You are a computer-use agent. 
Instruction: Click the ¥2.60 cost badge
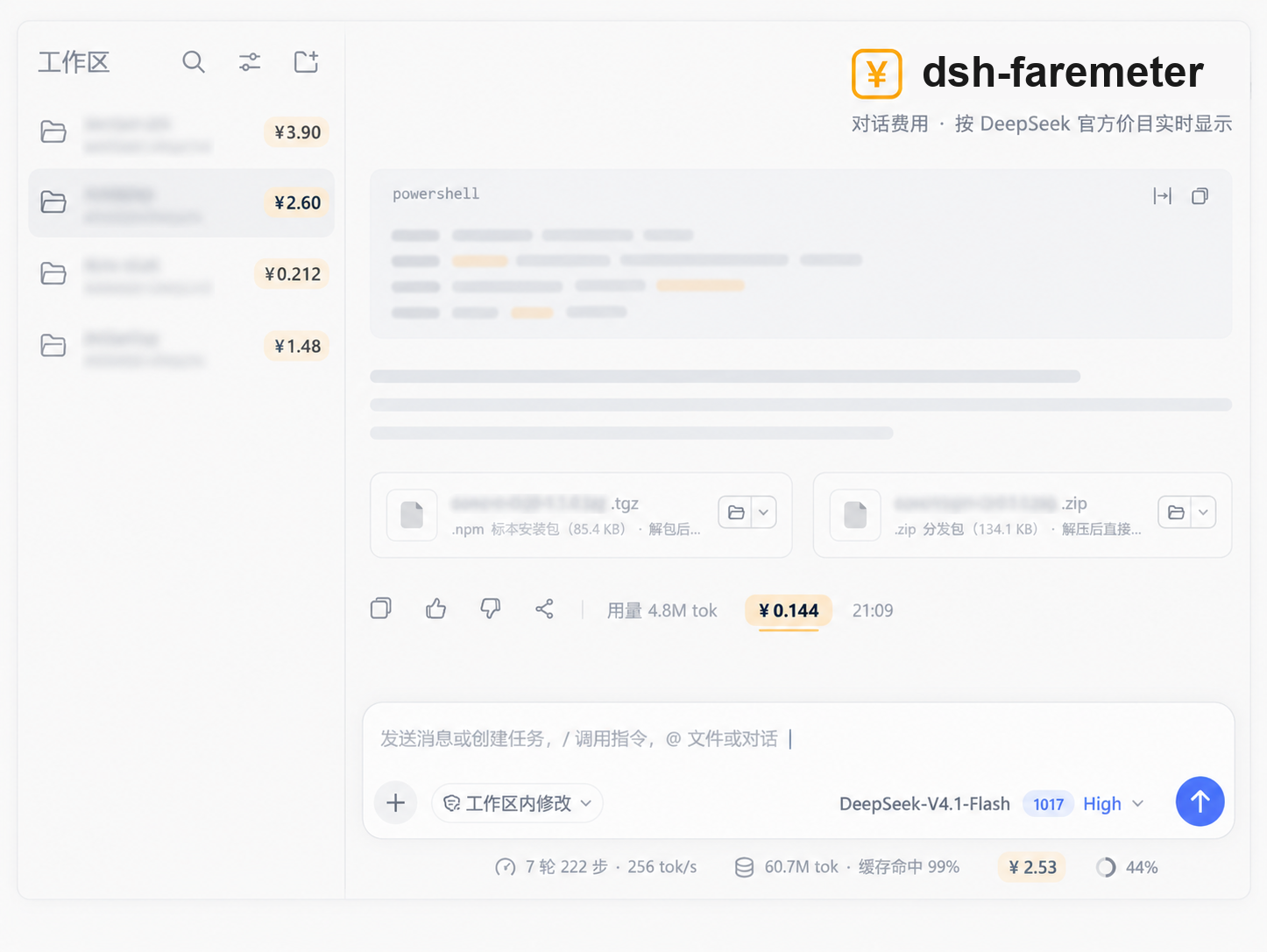click(297, 202)
